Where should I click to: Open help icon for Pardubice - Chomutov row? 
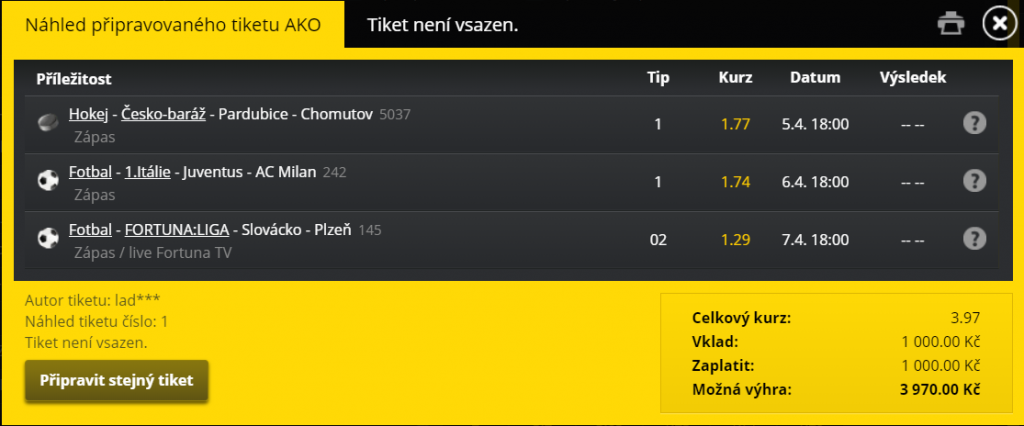(x=974, y=123)
